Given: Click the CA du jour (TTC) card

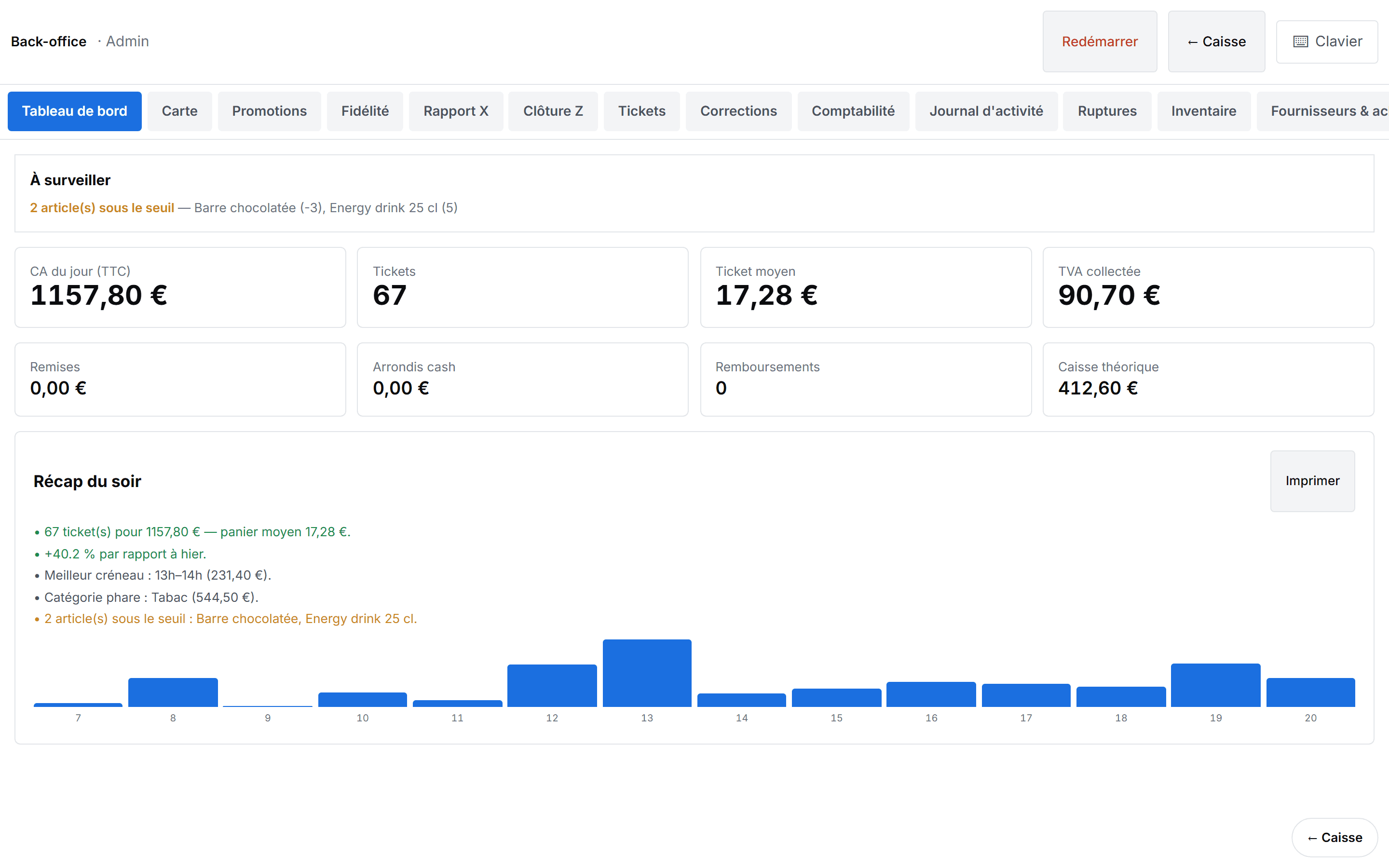Looking at the screenshot, I should coord(180,287).
